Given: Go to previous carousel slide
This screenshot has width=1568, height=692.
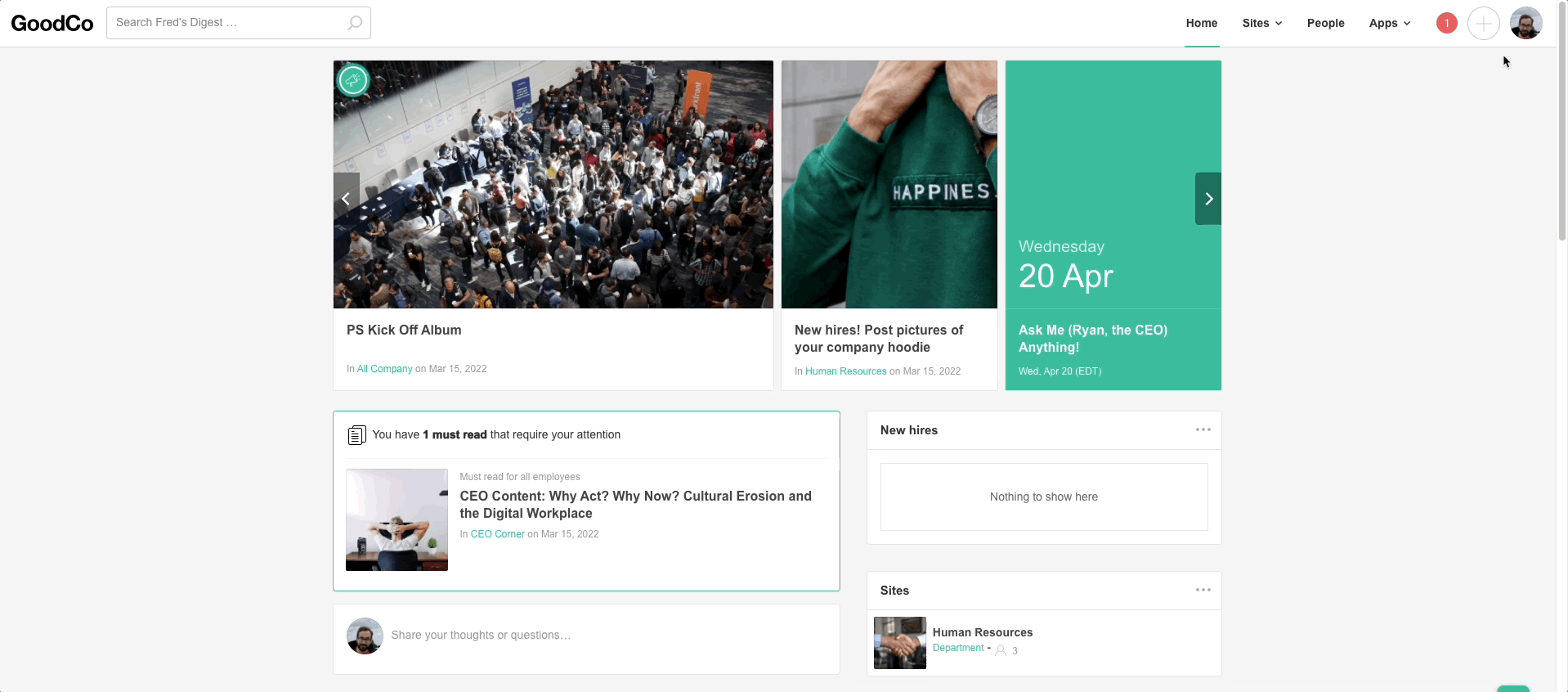Looking at the screenshot, I should click(346, 199).
